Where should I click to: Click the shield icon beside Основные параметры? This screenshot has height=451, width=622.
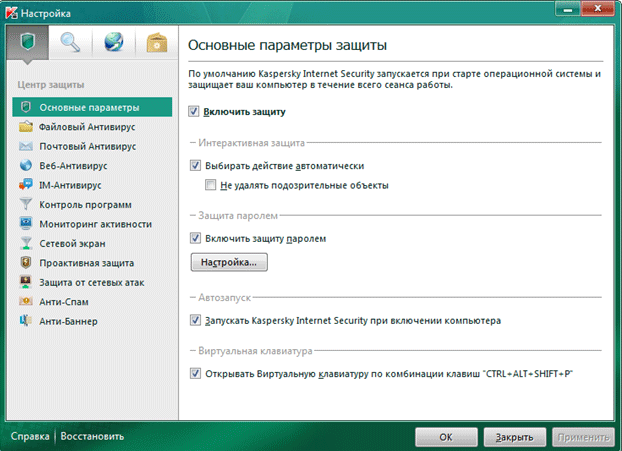click(26, 107)
